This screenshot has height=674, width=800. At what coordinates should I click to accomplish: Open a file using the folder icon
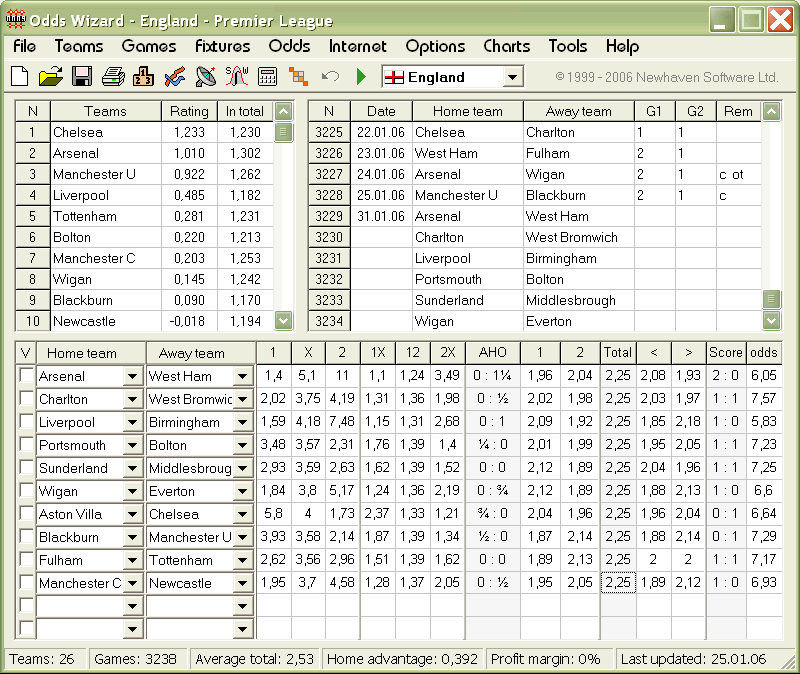(x=51, y=77)
